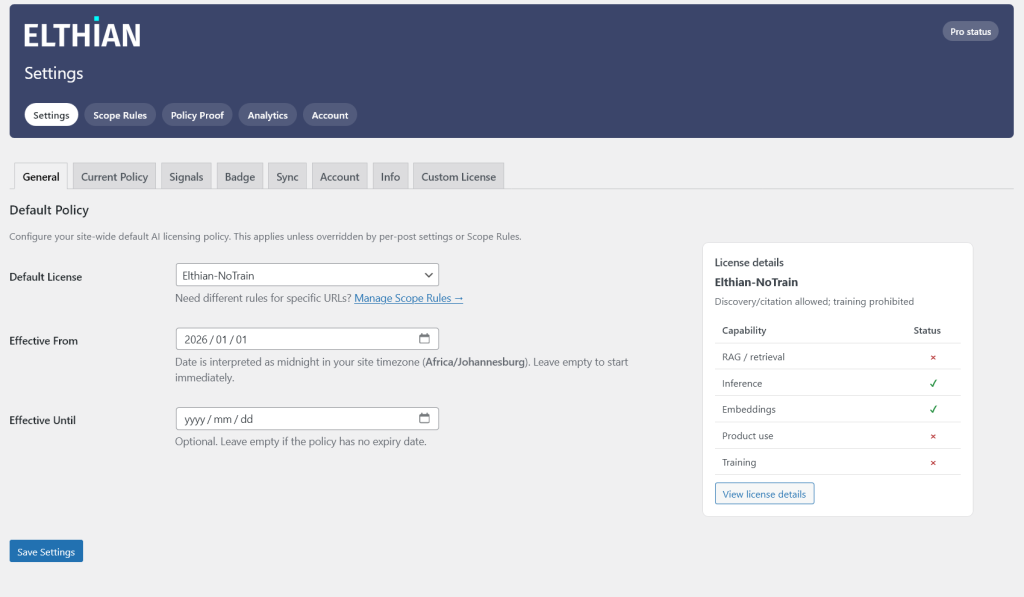Switch to the Info tab
1024x597 pixels.
coord(390,177)
